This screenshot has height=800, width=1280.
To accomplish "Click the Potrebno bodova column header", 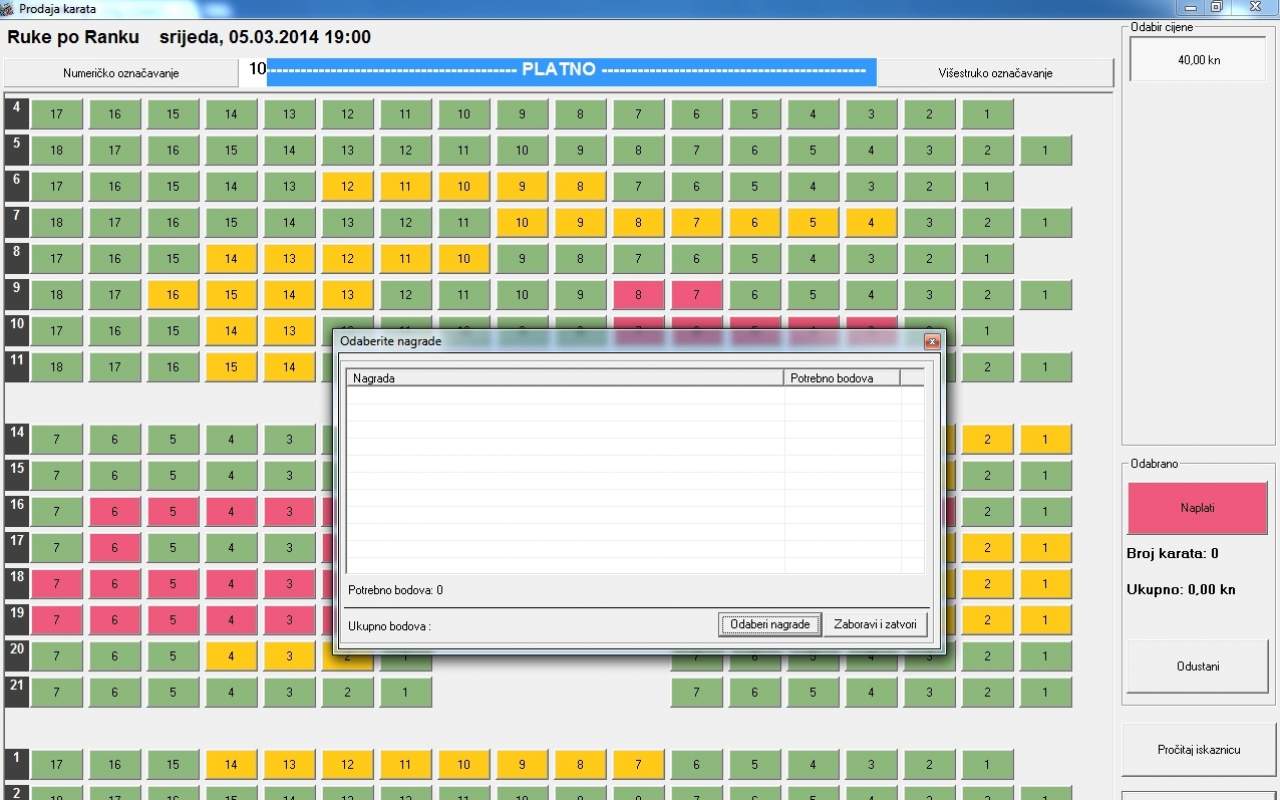I will (841, 378).
